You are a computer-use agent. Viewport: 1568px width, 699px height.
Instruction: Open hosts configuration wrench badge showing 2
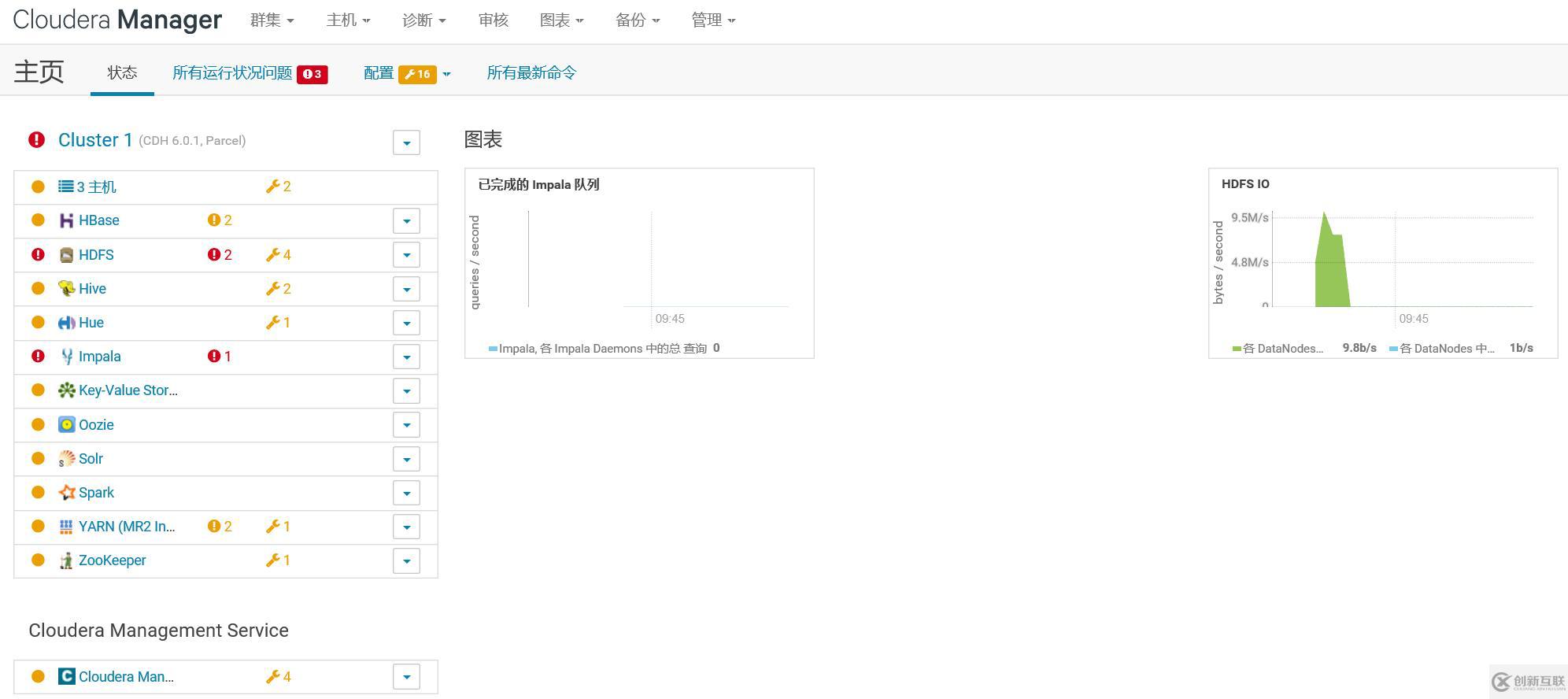[279, 187]
